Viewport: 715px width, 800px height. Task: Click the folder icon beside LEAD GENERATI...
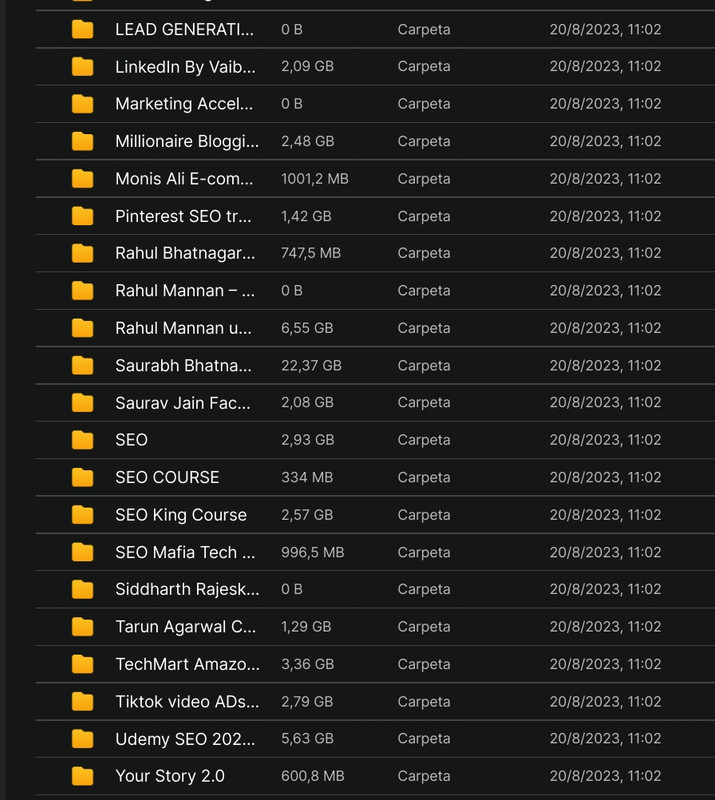click(82, 29)
